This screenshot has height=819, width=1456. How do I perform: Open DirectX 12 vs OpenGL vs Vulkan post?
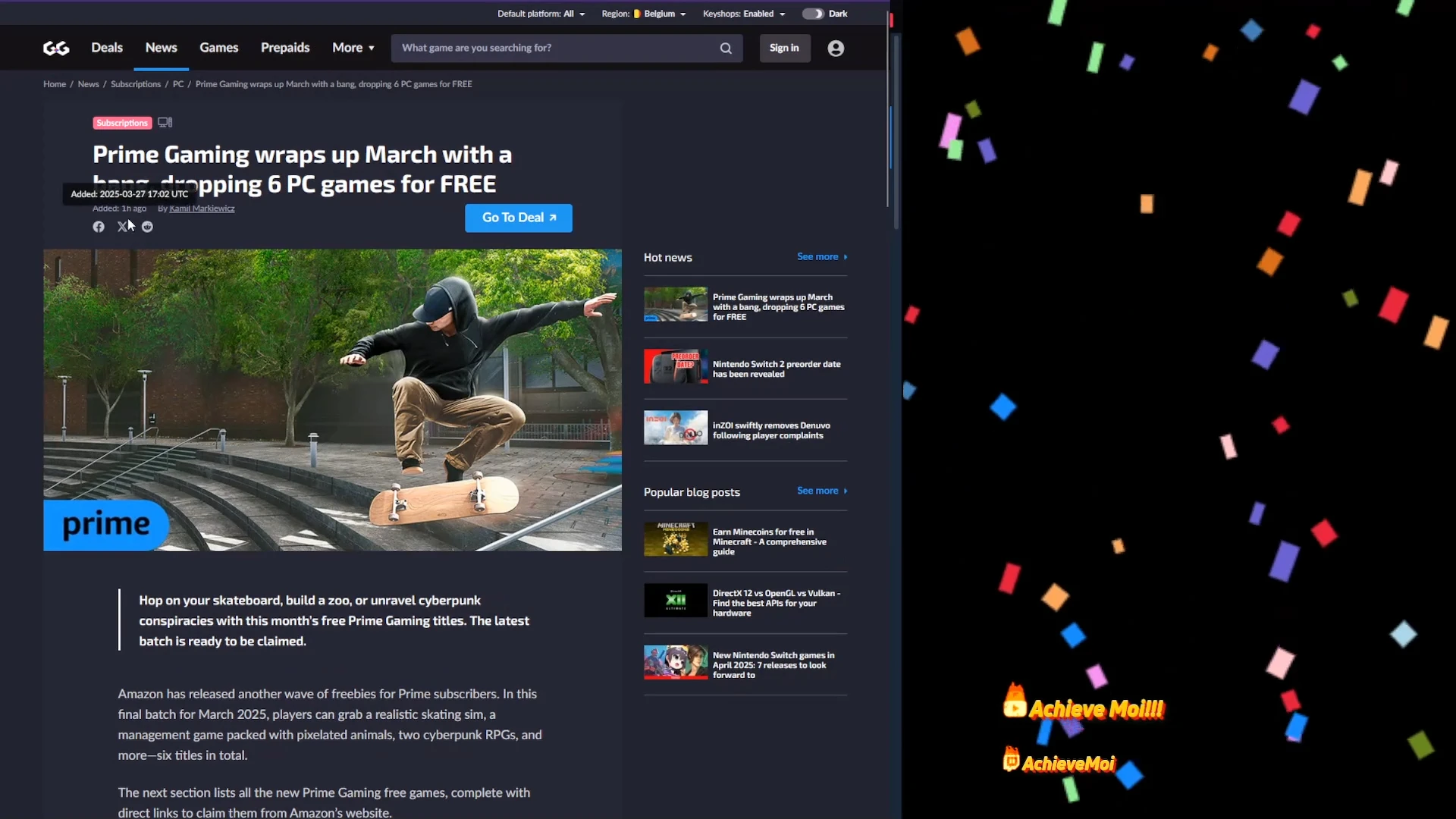(x=777, y=604)
